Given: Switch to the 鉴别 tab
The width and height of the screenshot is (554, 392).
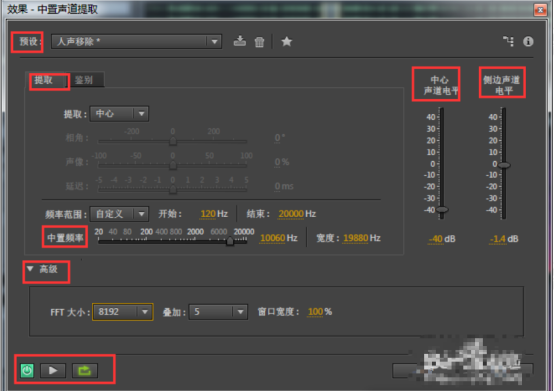Looking at the screenshot, I should [84, 80].
